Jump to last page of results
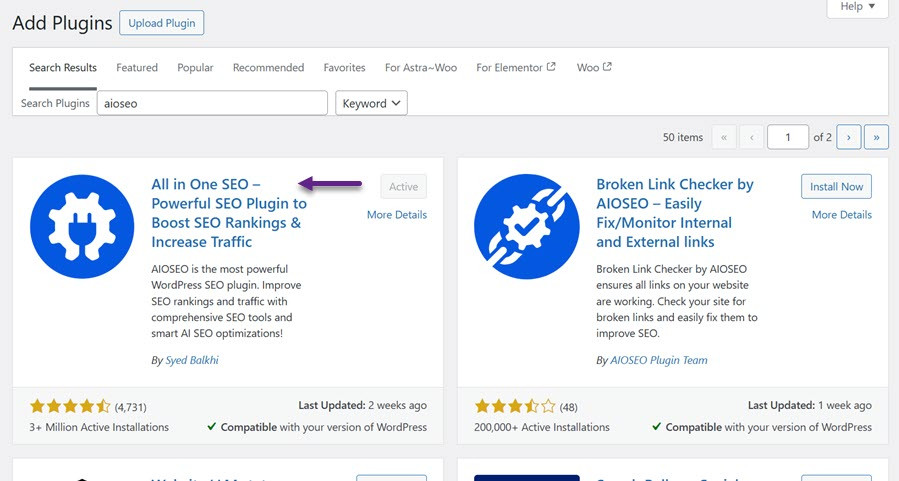899x481 pixels. pos(877,137)
